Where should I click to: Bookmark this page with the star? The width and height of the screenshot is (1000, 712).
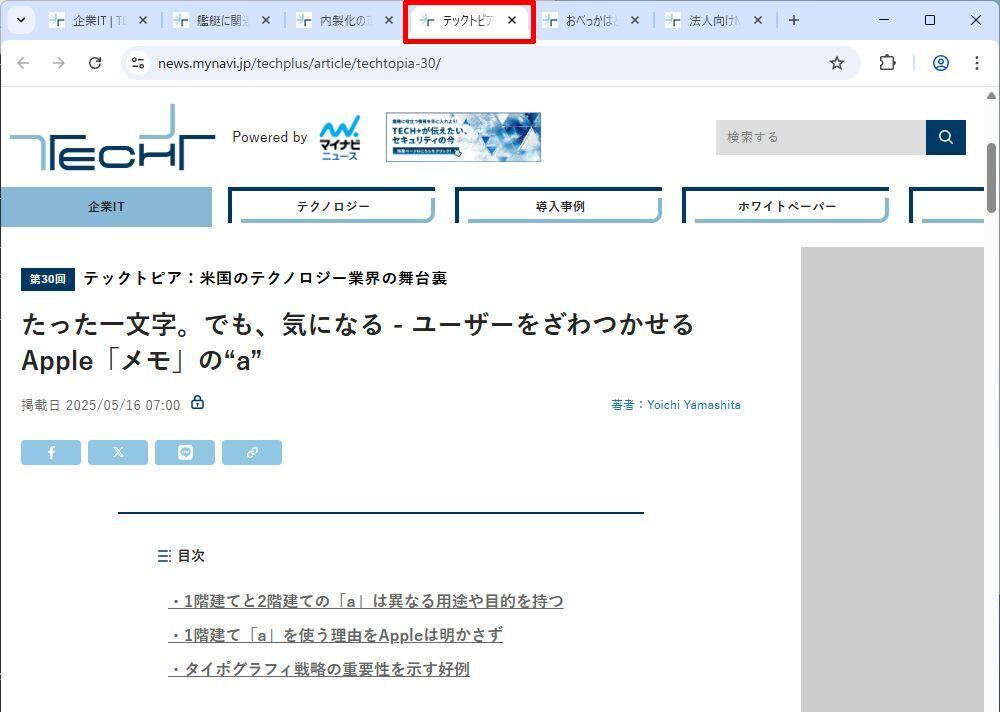837,63
